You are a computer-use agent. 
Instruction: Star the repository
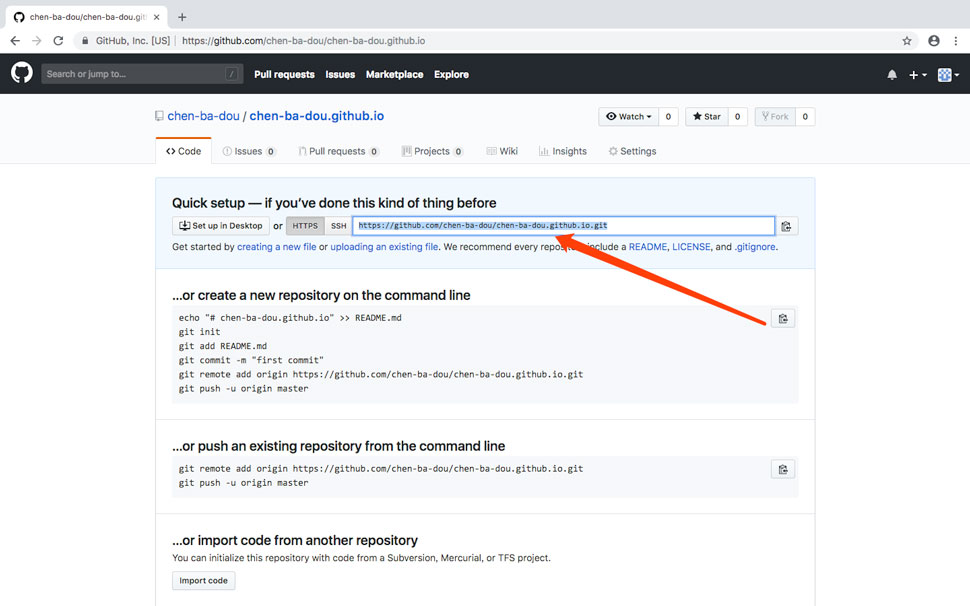pyautogui.click(x=706, y=117)
